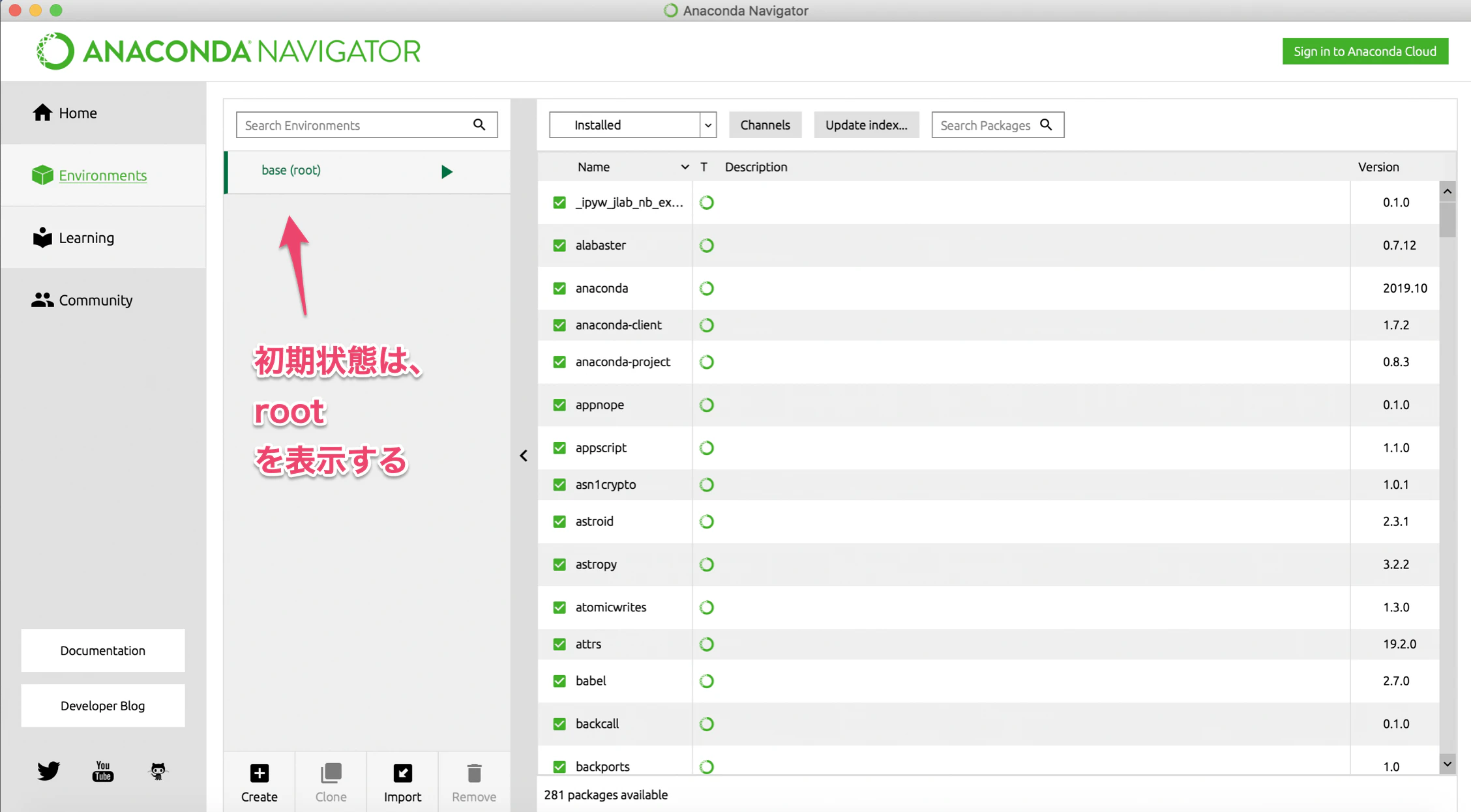Viewport: 1471px width, 812px height.
Task: Open the Twitter icon link
Action: pos(48,771)
